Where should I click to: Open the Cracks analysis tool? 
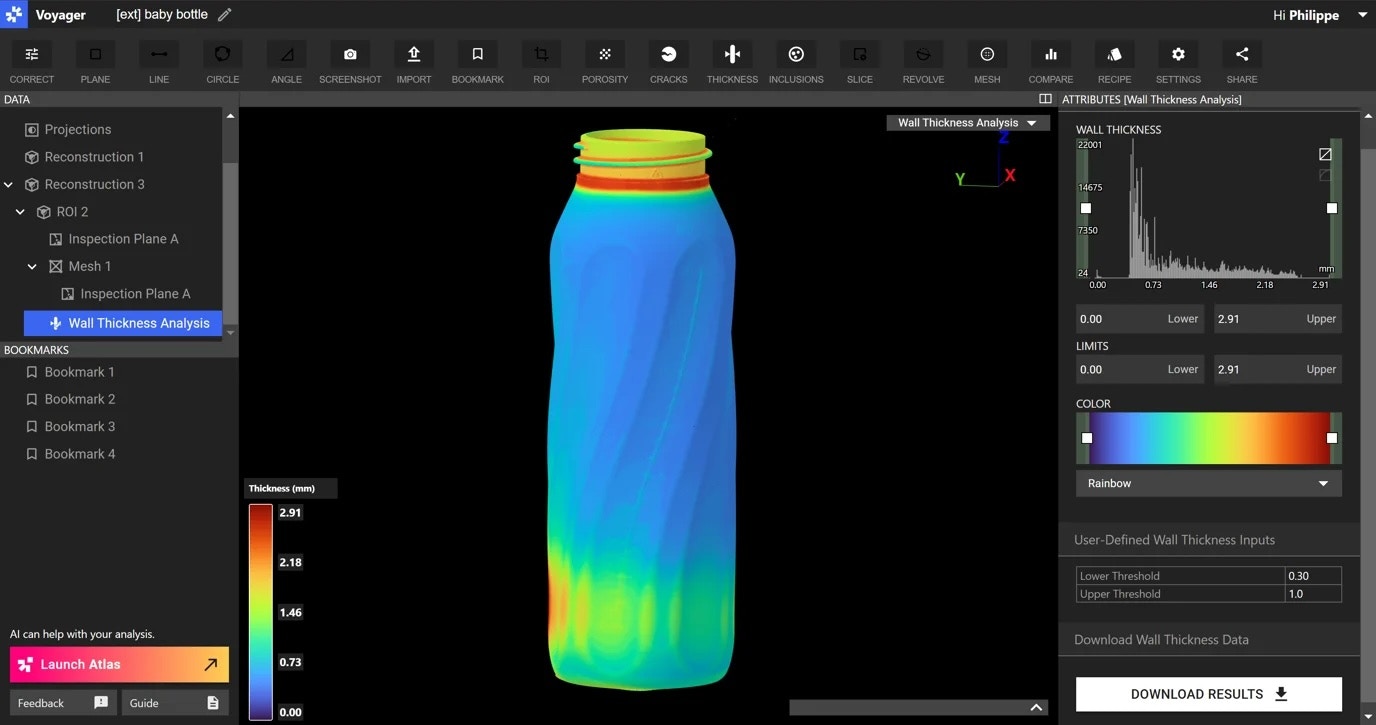[668, 63]
